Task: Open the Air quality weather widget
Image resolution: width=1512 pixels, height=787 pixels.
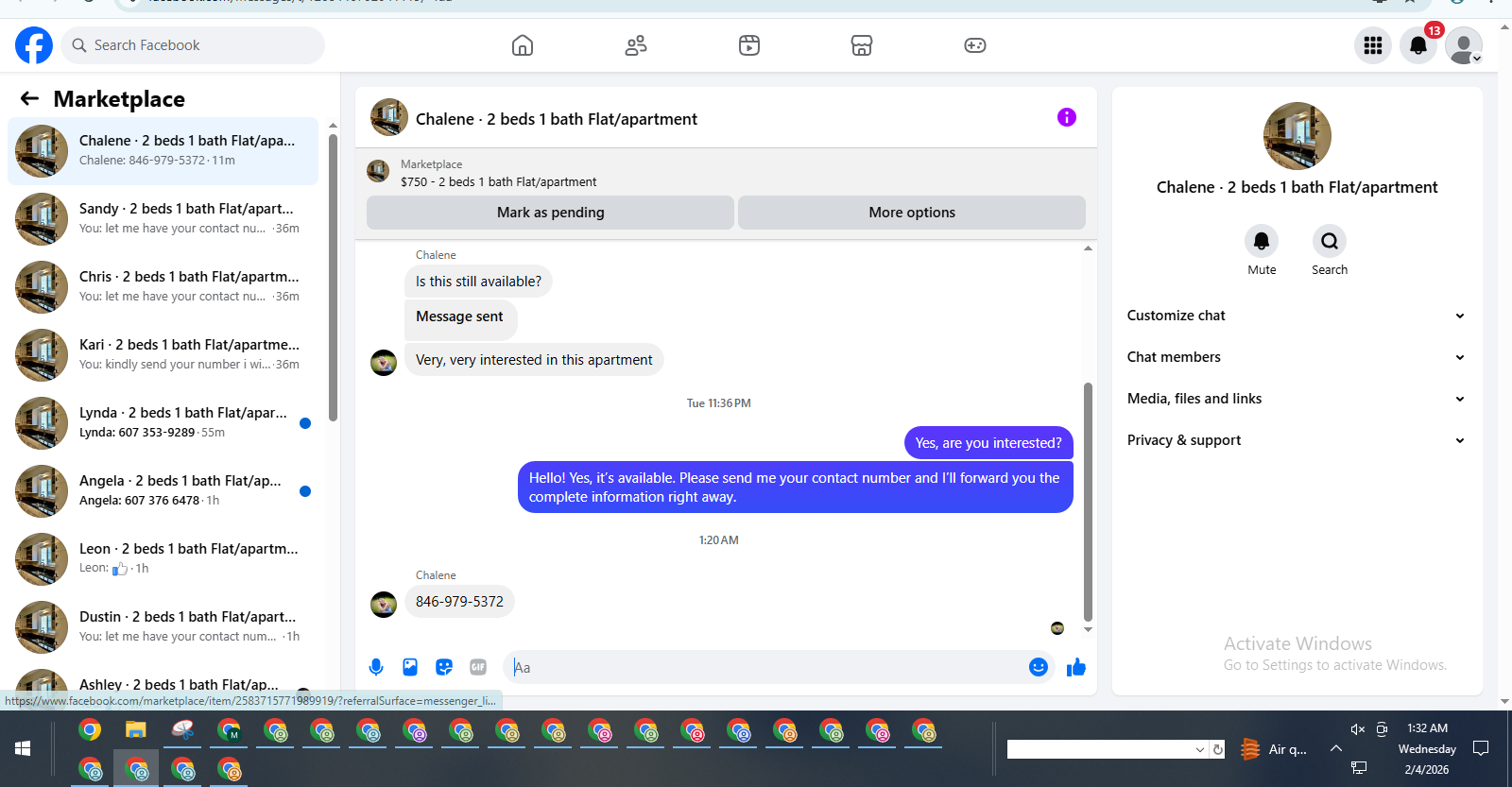Action: coord(1274,749)
